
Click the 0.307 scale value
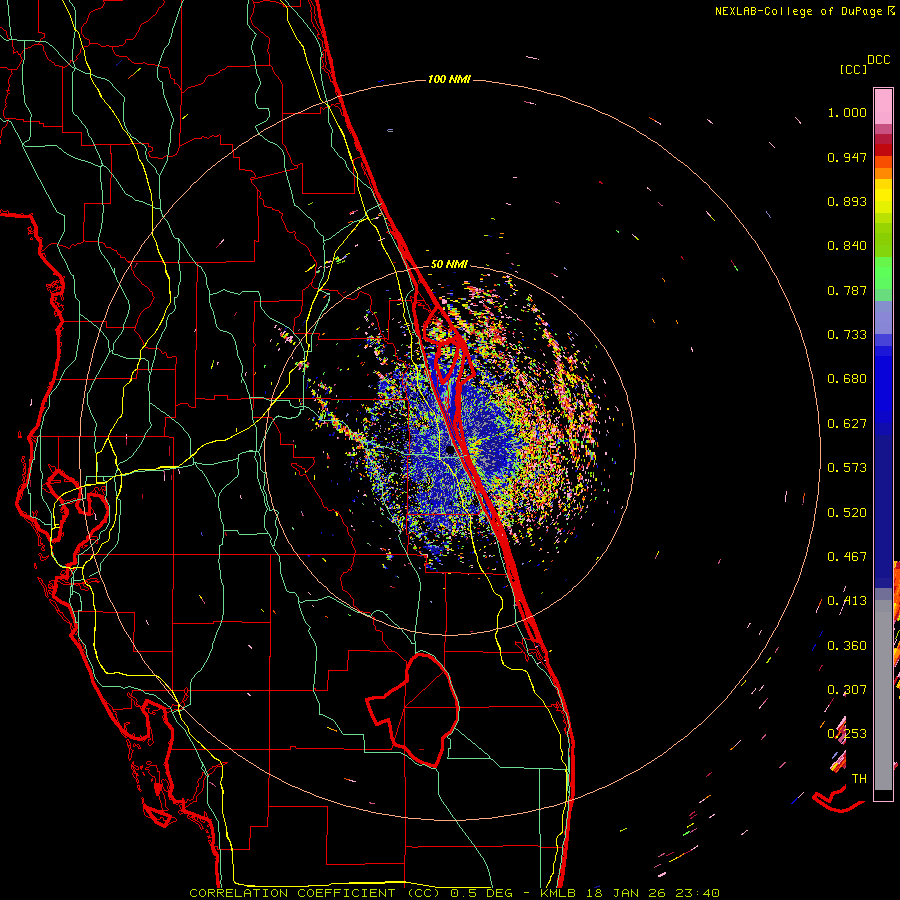pyautogui.click(x=847, y=690)
